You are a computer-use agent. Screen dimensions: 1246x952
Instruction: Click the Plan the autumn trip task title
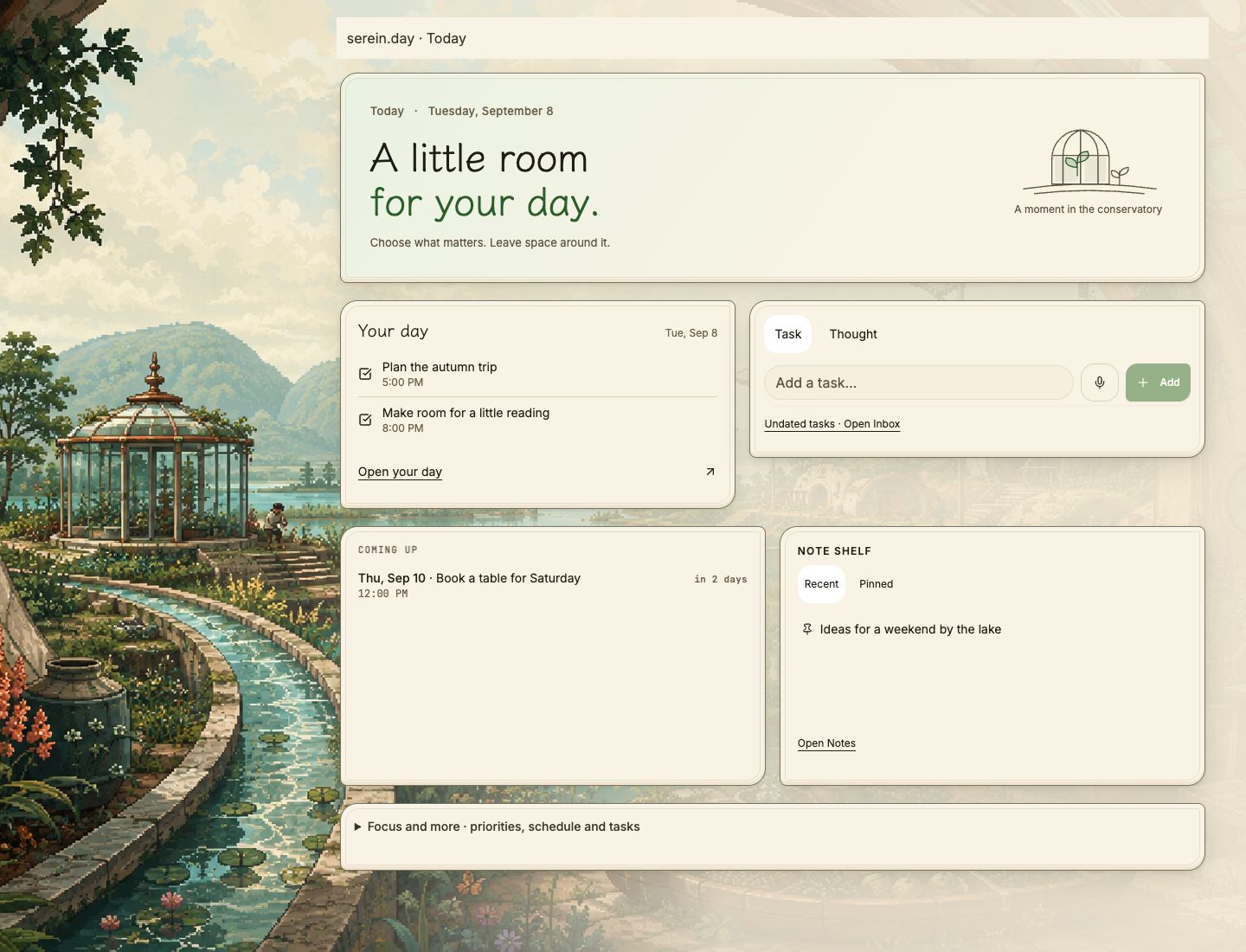[440, 367]
